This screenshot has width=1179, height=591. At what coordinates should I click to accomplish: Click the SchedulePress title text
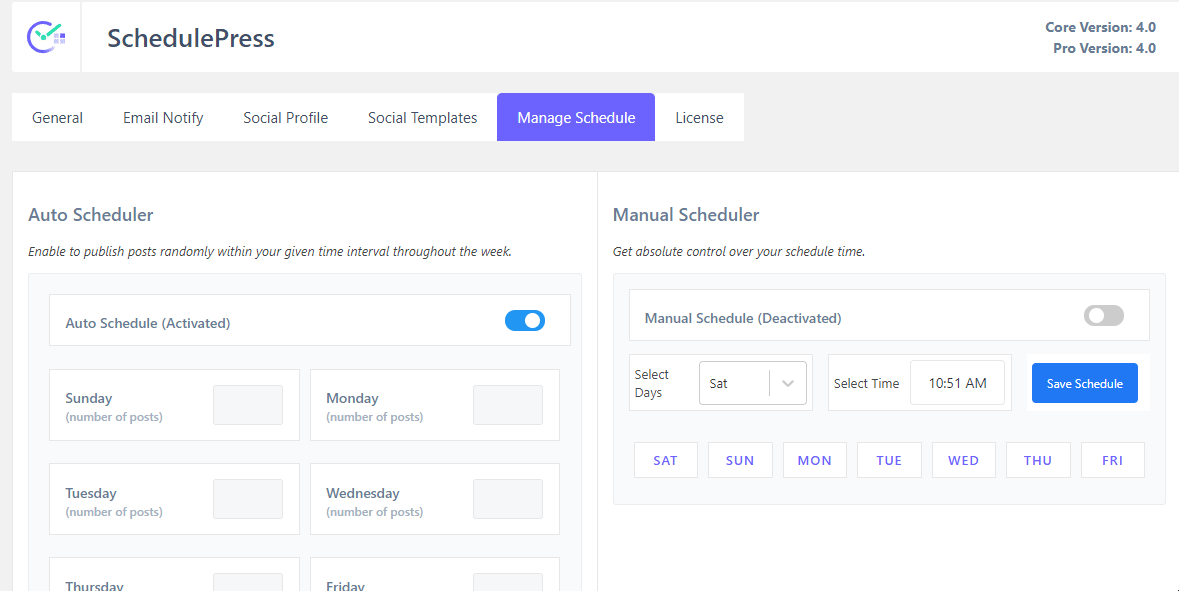(191, 38)
